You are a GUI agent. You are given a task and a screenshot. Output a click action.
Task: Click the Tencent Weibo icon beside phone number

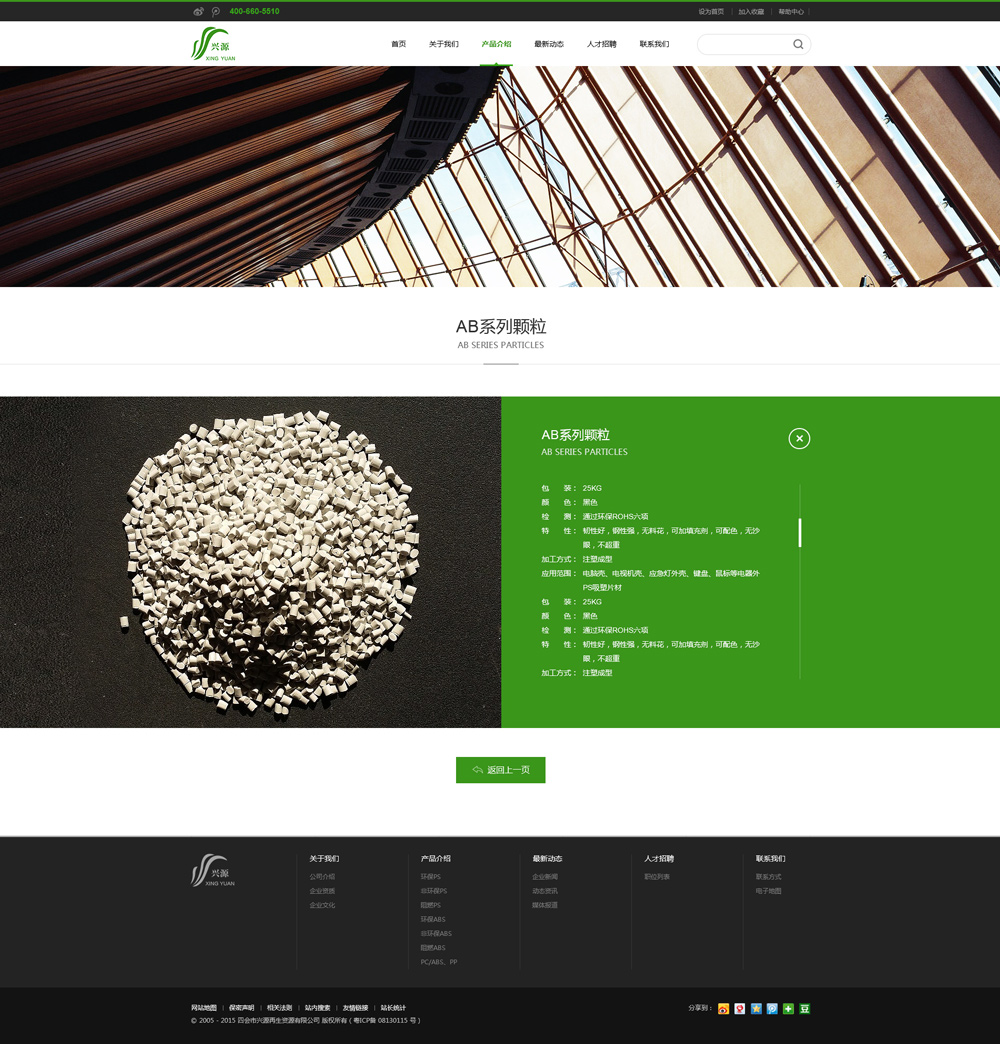pyautogui.click(x=215, y=11)
